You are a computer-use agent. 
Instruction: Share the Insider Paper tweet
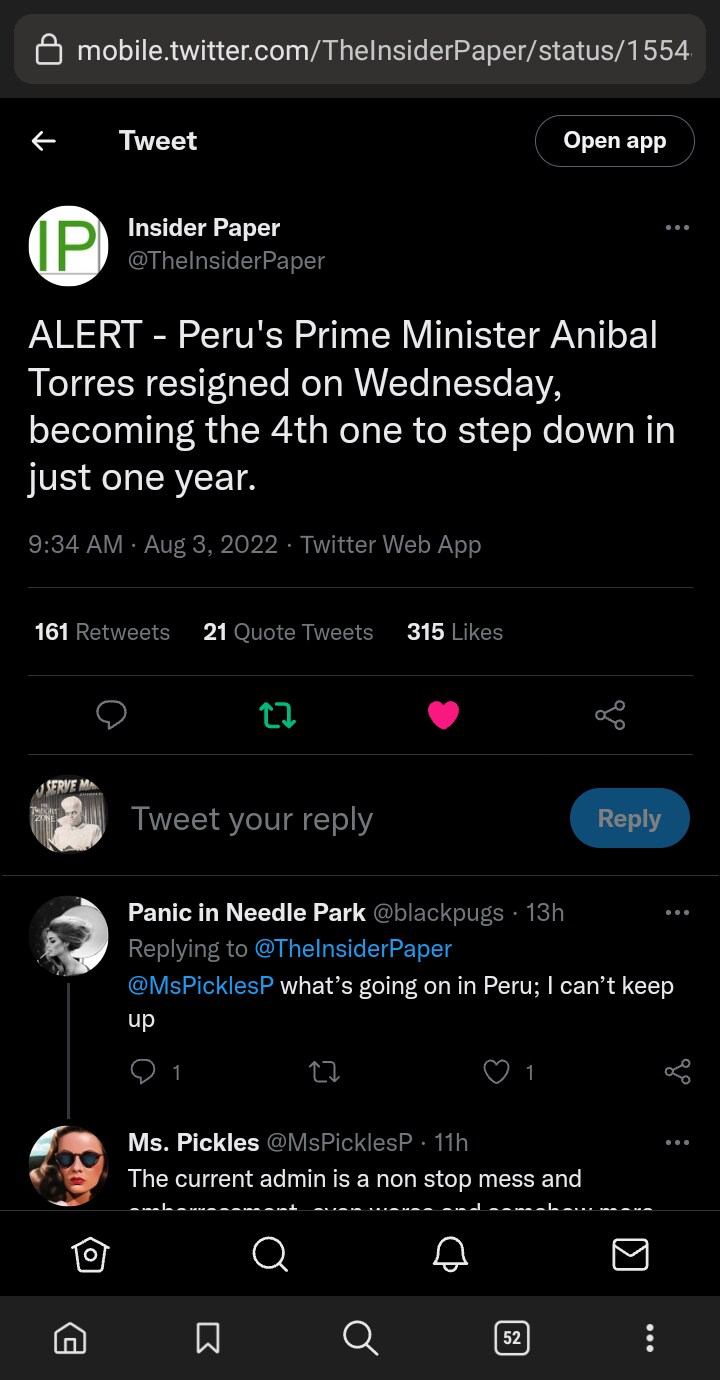tap(610, 714)
